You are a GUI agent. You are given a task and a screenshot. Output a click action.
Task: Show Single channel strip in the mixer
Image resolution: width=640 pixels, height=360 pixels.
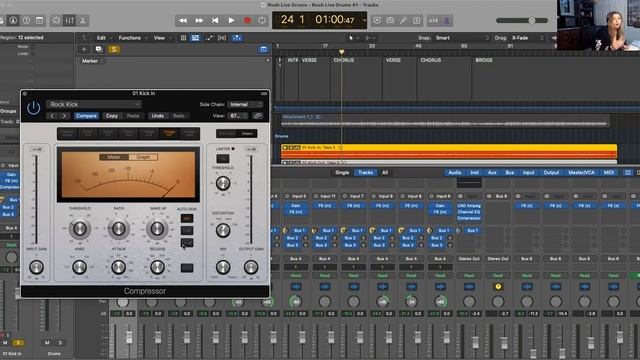point(342,173)
